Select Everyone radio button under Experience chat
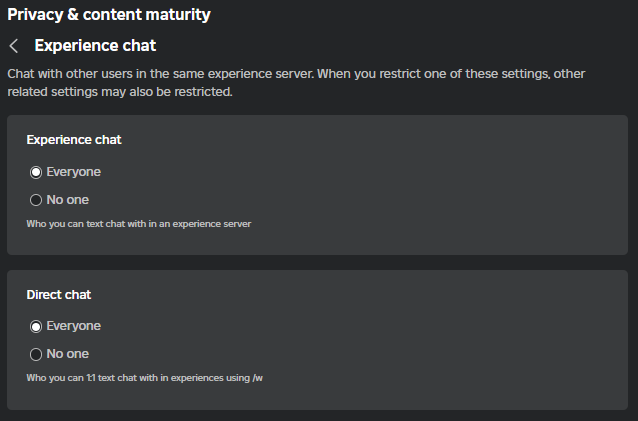Viewport: 638px width, 421px height. [x=36, y=172]
